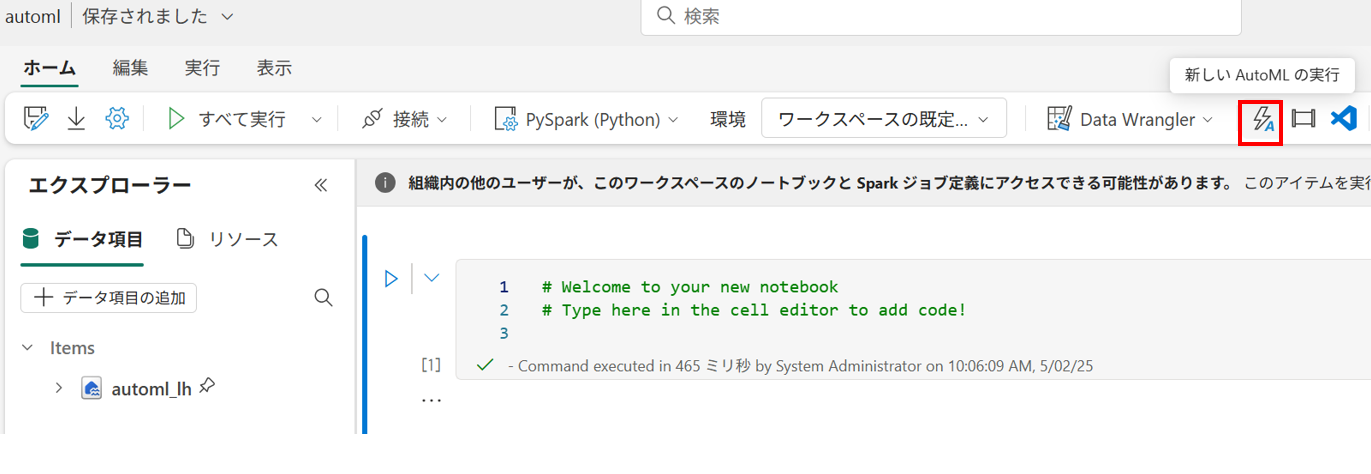Open the workspace default environment dropdown
The height and width of the screenshot is (474, 1371).
883,119
